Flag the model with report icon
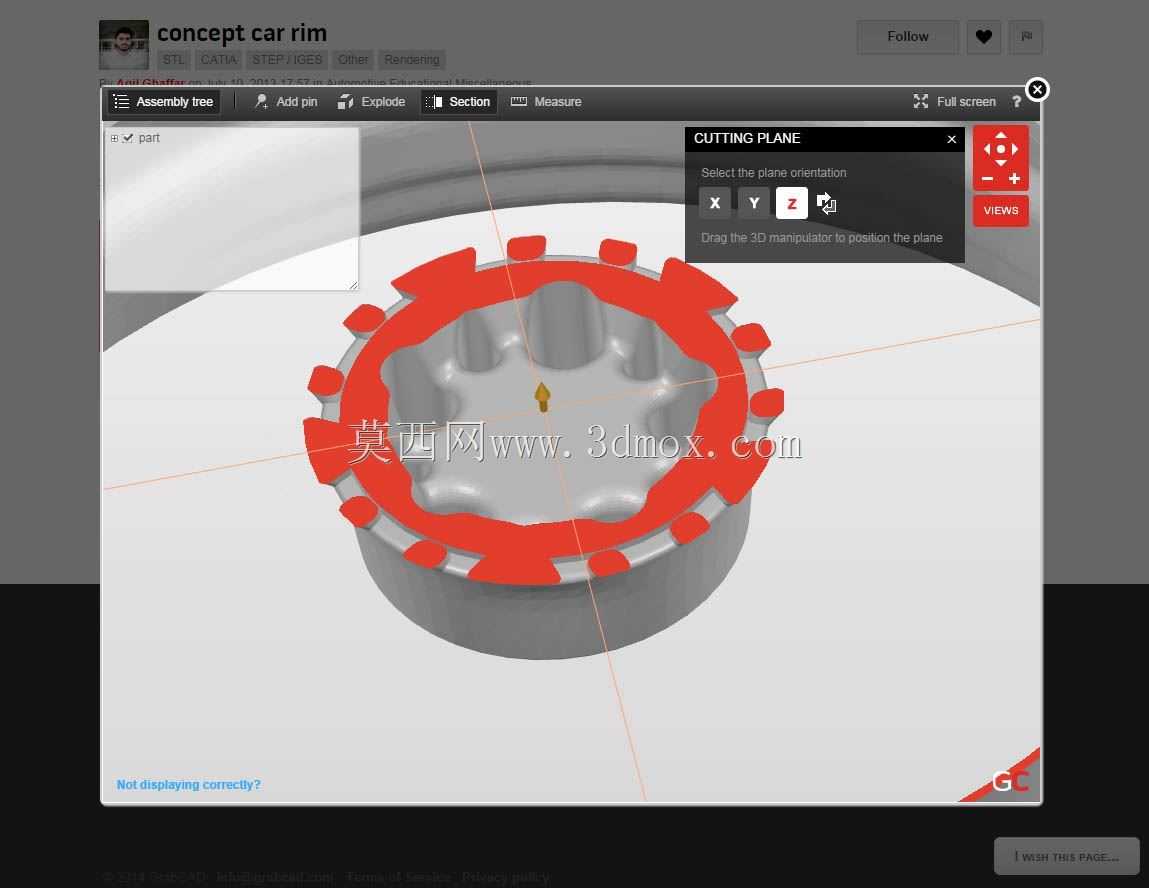This screenshot has width=1149, height=888. (1026, 37)
